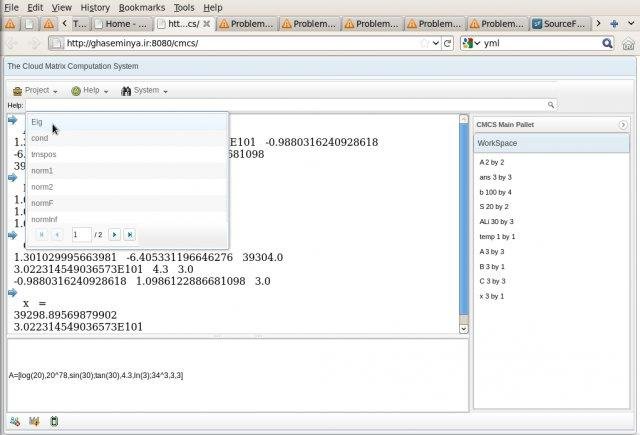Reload the current page
This screenshot has width=640, height=435.
point(448,43)
